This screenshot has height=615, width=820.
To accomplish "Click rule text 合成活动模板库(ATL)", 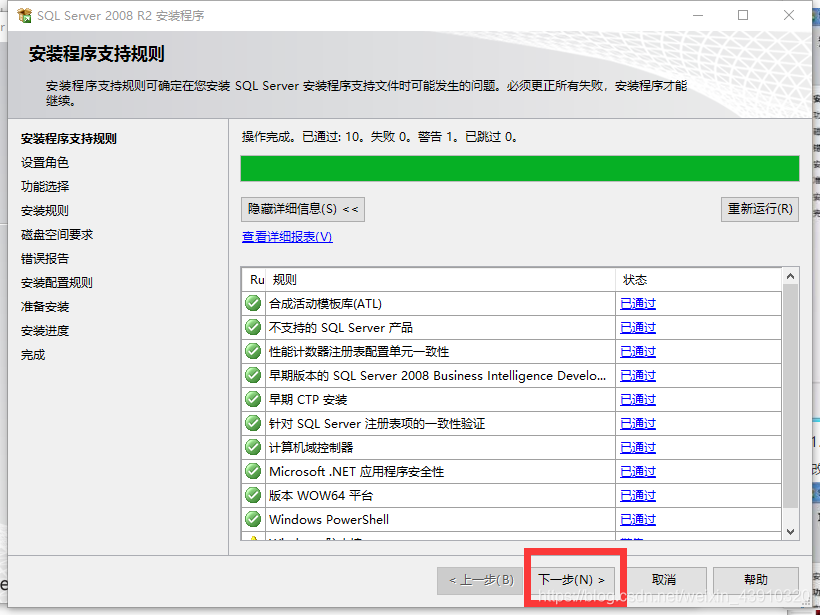I will click(325, 304).
